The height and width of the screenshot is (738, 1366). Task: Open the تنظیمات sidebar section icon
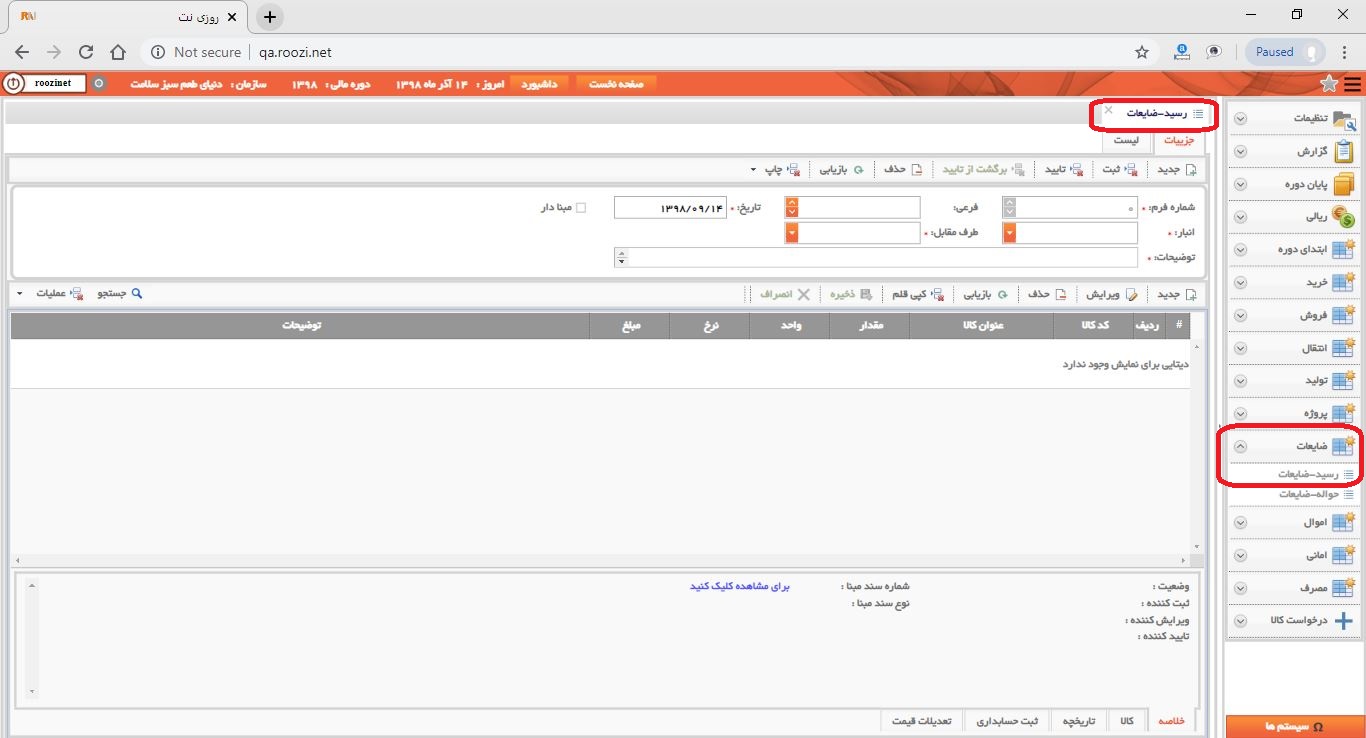1343,119
